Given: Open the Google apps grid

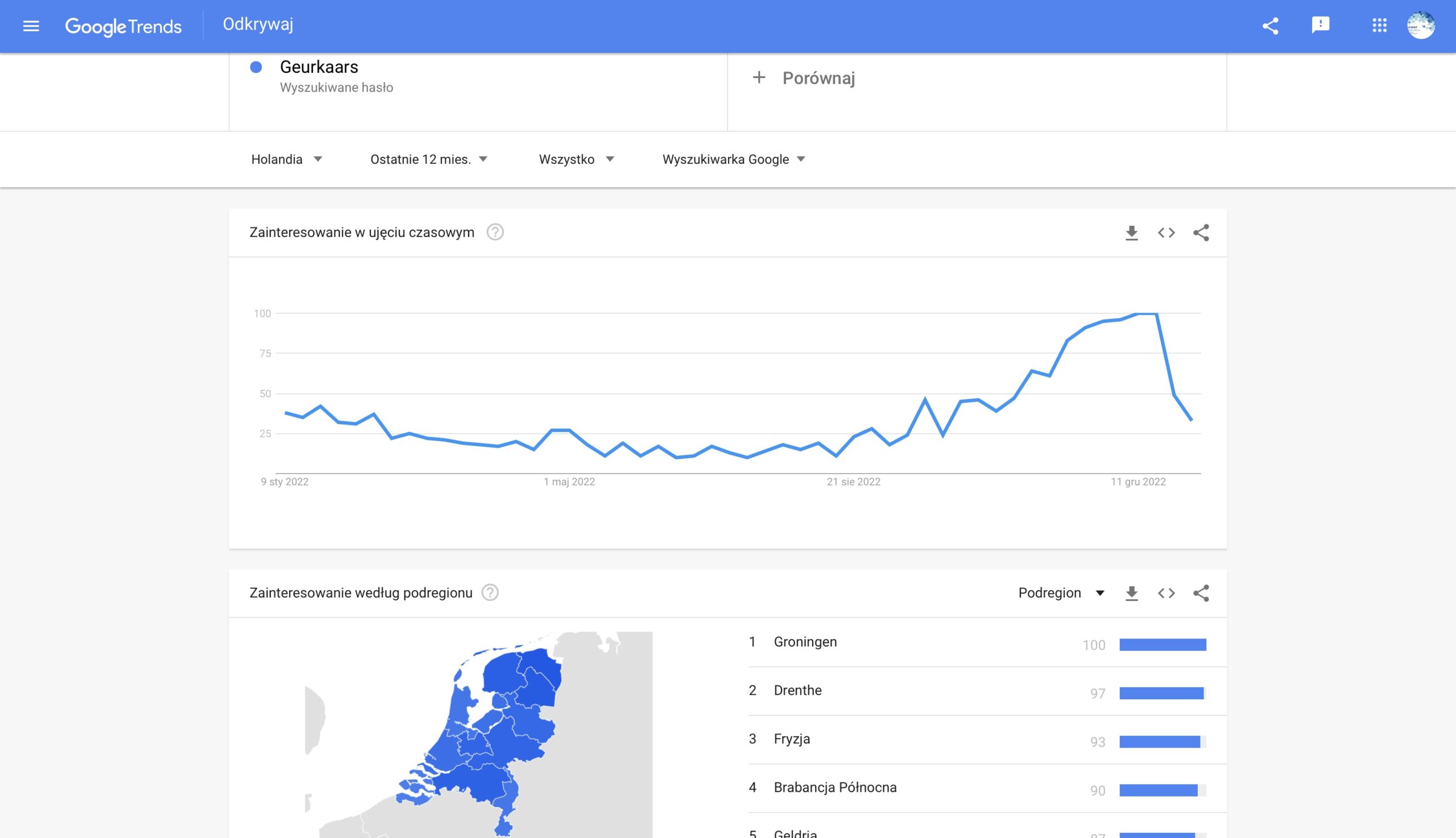Looking at the screenshot, I should tap(1379, 26).
